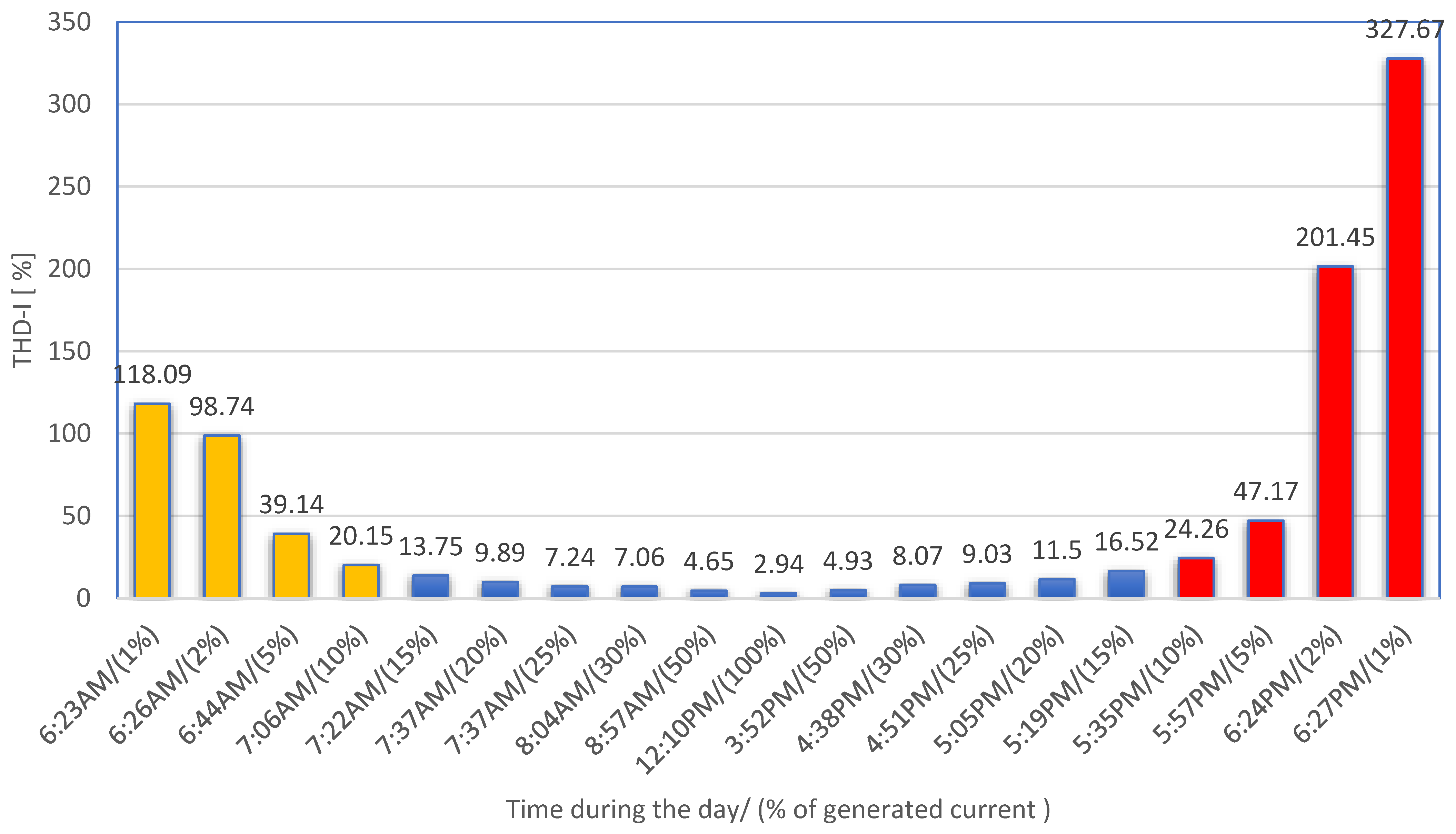This screenshot has height=834, width=1456.
Task: Select the red bar at 6:24PM/(2%)
Action: tap(1335, 432)
